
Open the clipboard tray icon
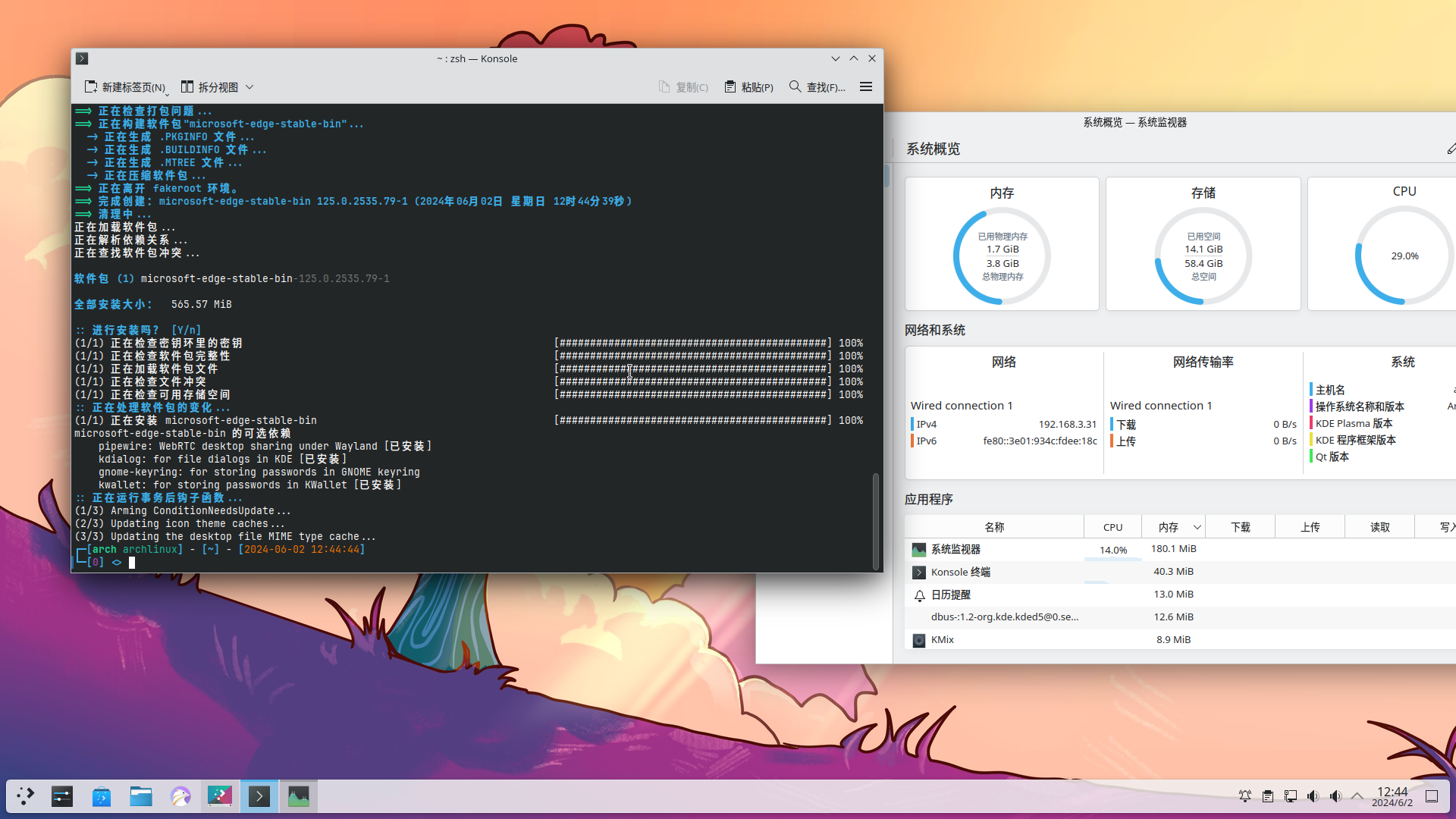1268,796
